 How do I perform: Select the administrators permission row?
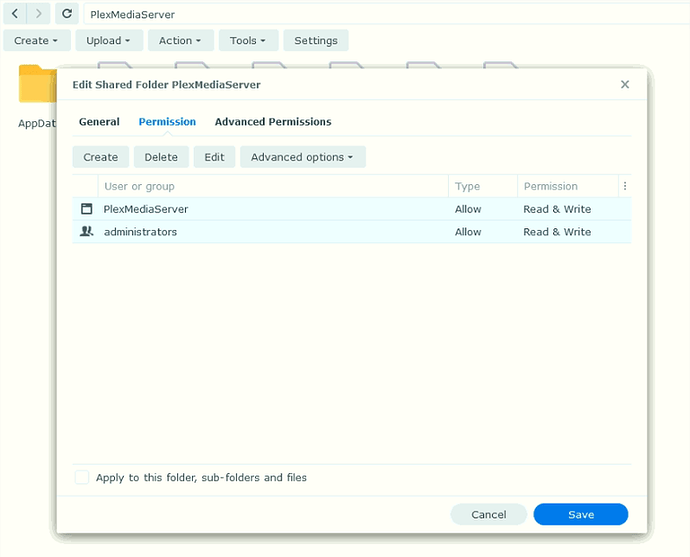[352, 232]
